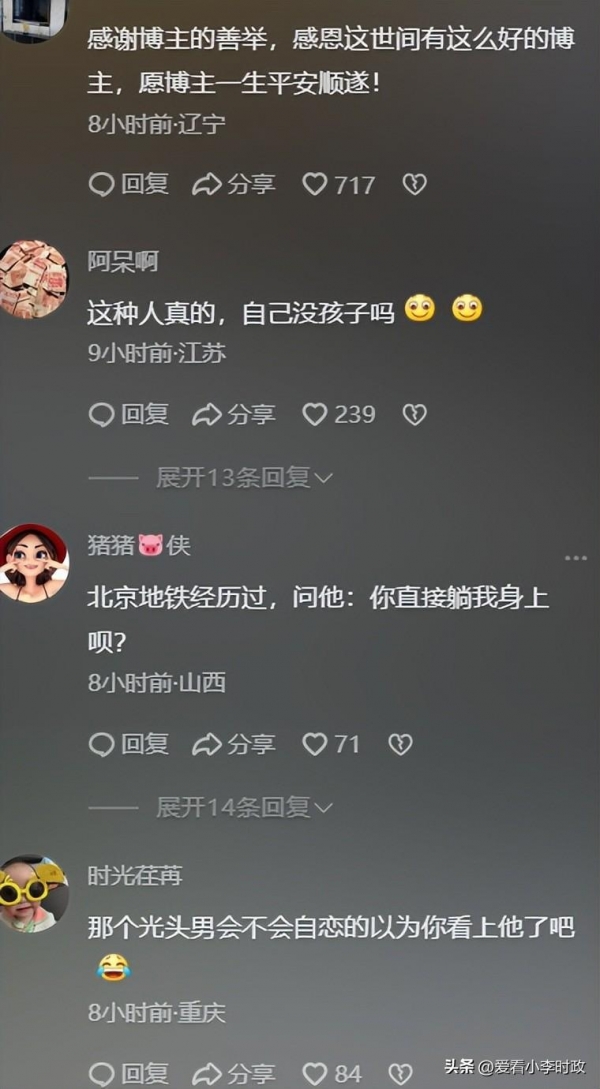Open more options next to 猪猪侠's comment

tap(576, 558)
